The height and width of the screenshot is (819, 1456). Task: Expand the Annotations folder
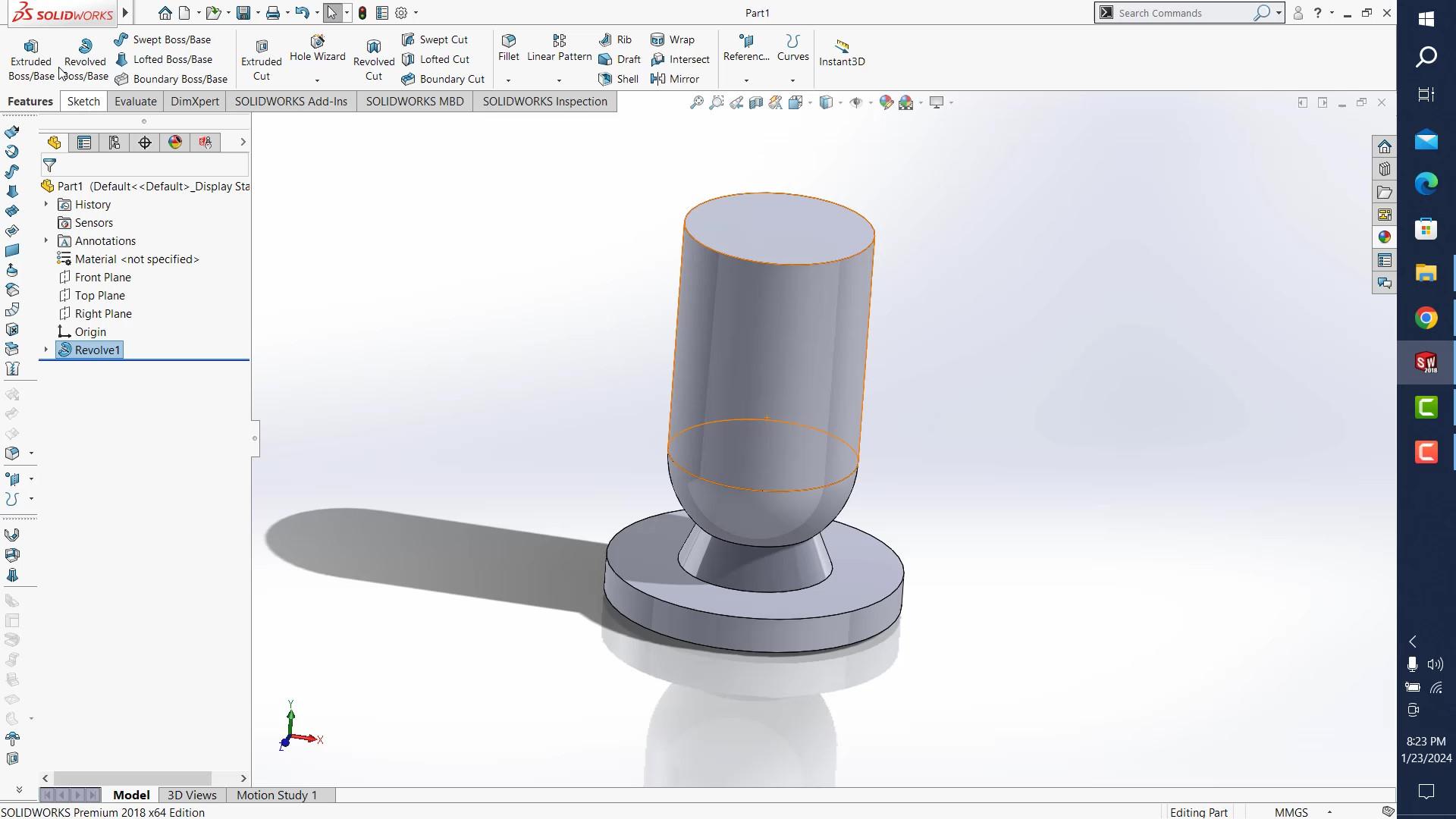(x=46, y=240)
